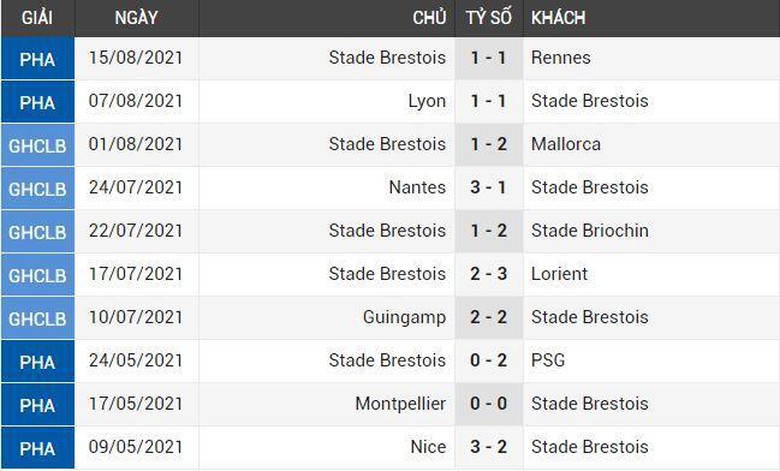Open the Lorient team link
The image size is (780, 471).
point(560,273)
